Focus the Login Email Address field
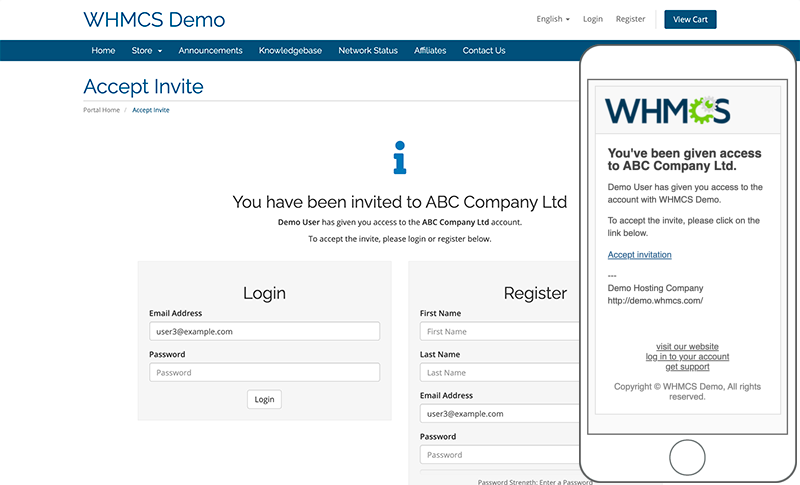This screenshot has width=800, height=485. [x=264, y=331]
